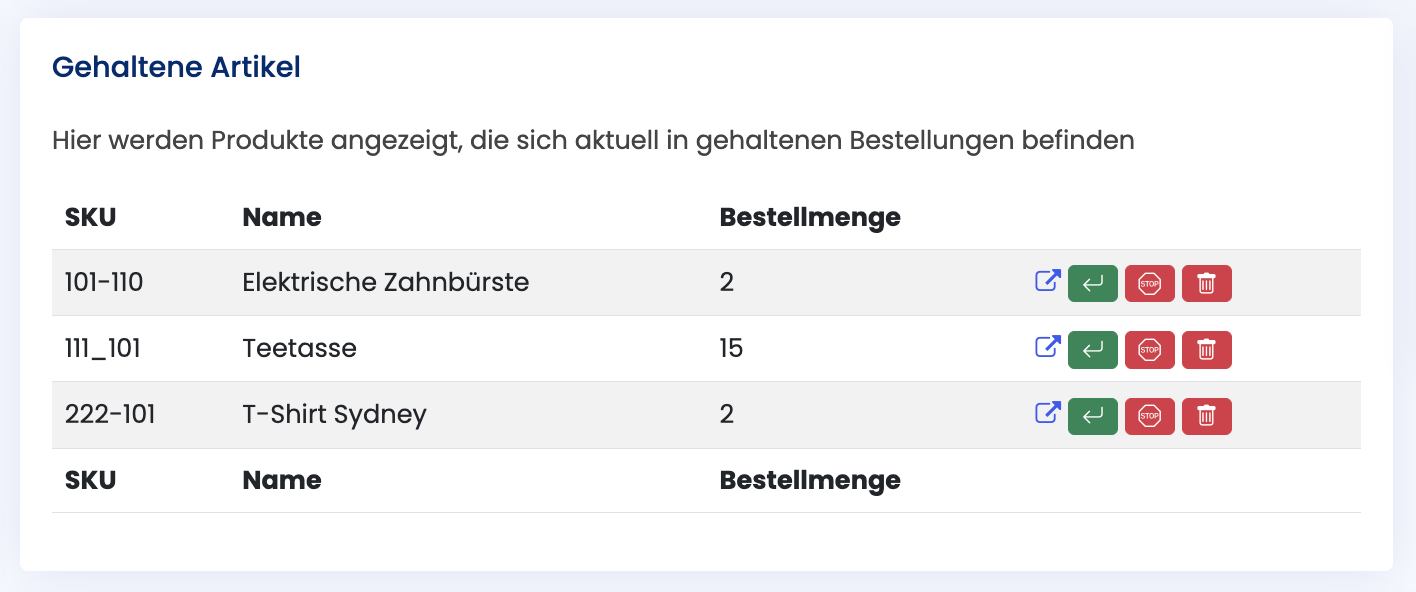Click the top Bestellmenge column header

[x=810, y=217]
